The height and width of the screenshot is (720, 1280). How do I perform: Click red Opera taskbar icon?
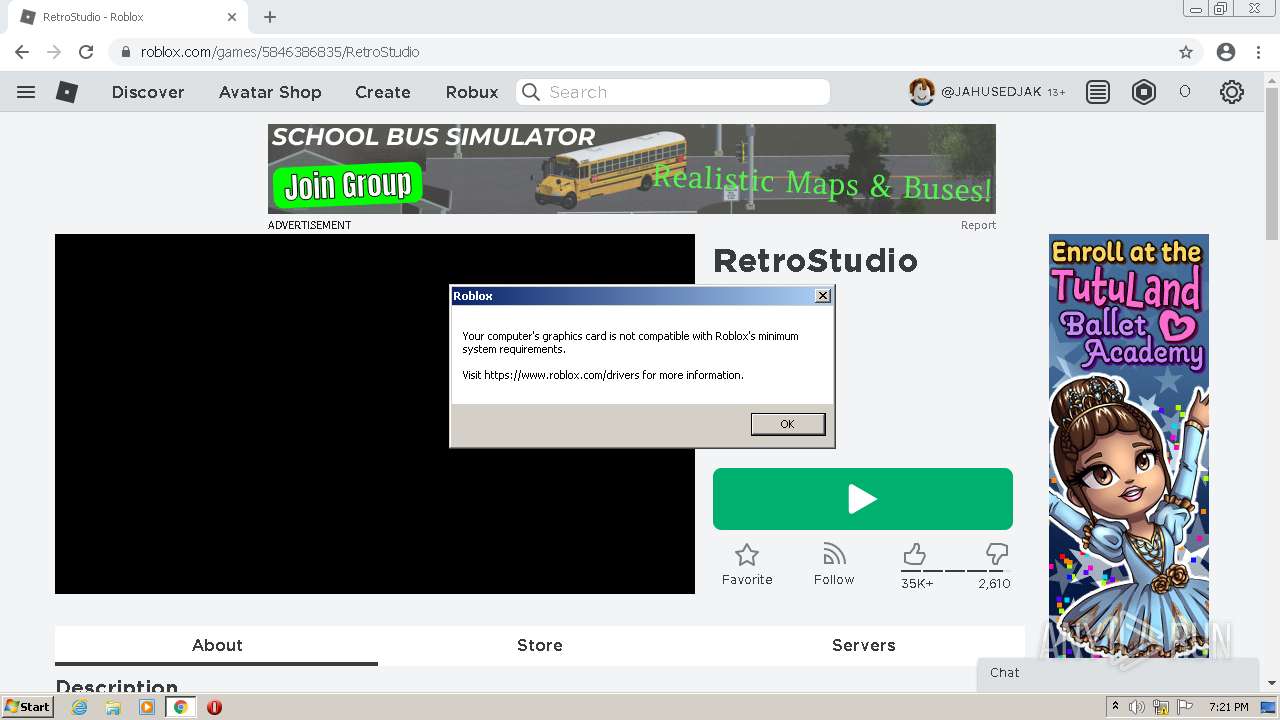coord(214,707)
